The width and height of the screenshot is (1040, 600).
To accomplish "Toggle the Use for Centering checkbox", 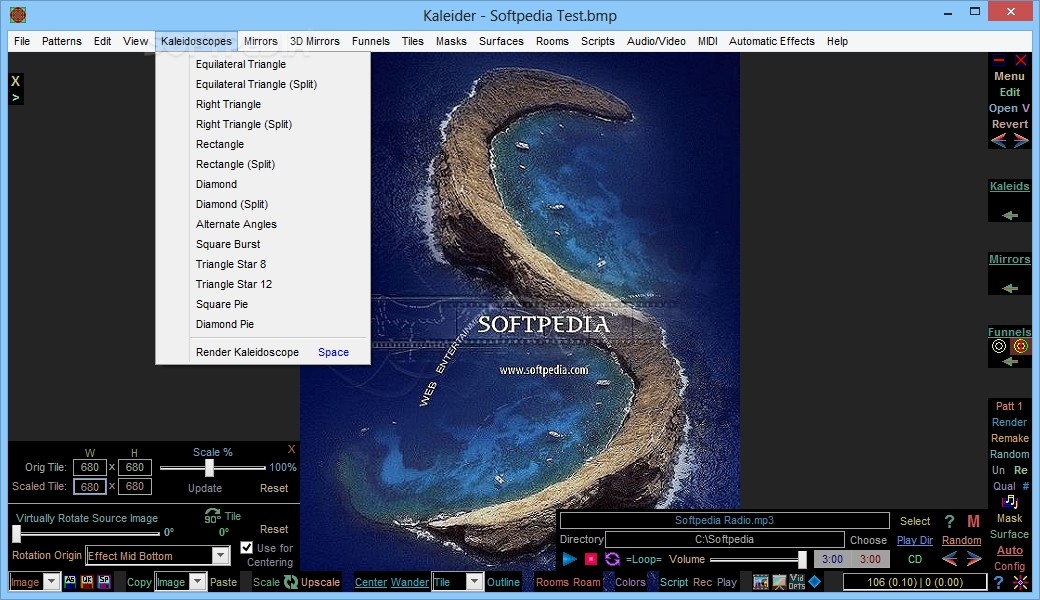I will point(247,548).
